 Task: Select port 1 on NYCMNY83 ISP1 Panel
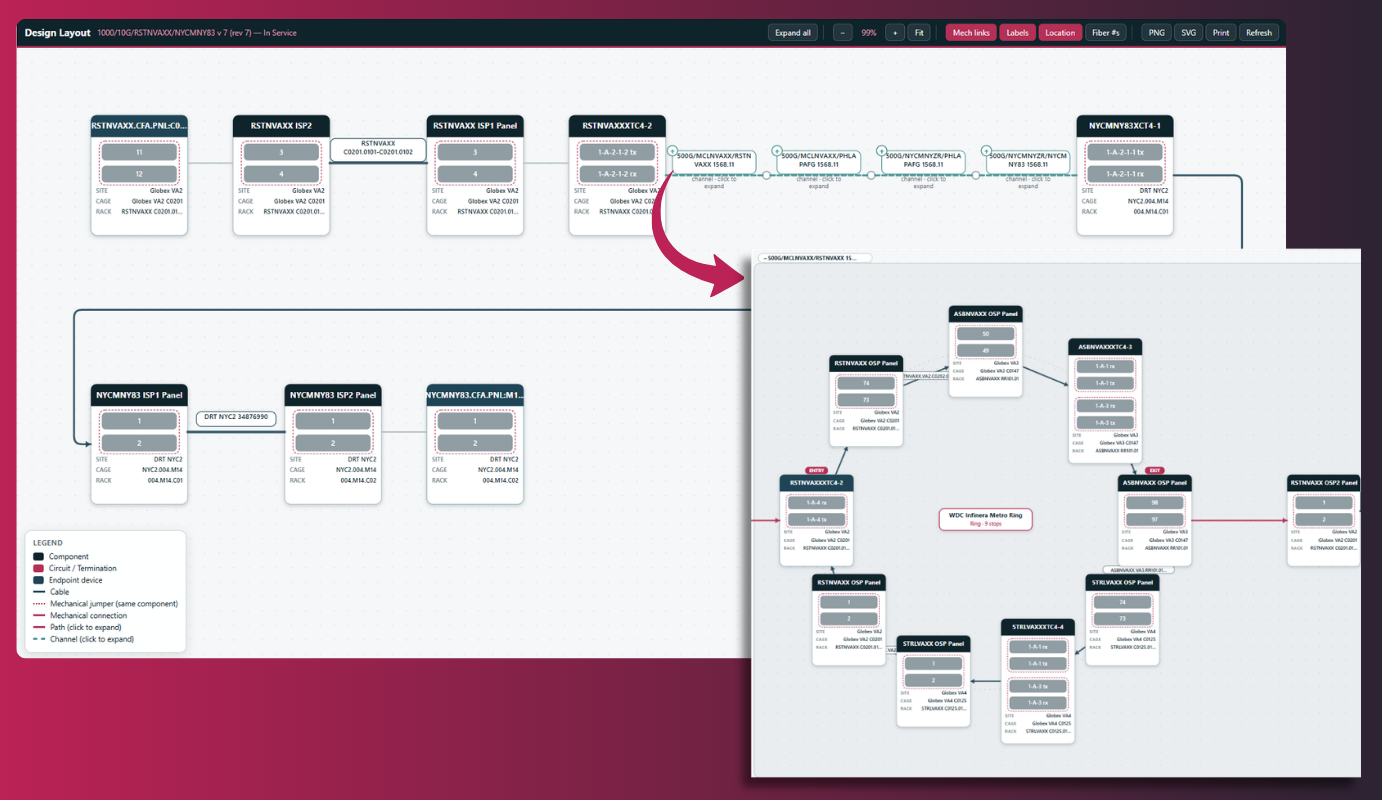139,422
